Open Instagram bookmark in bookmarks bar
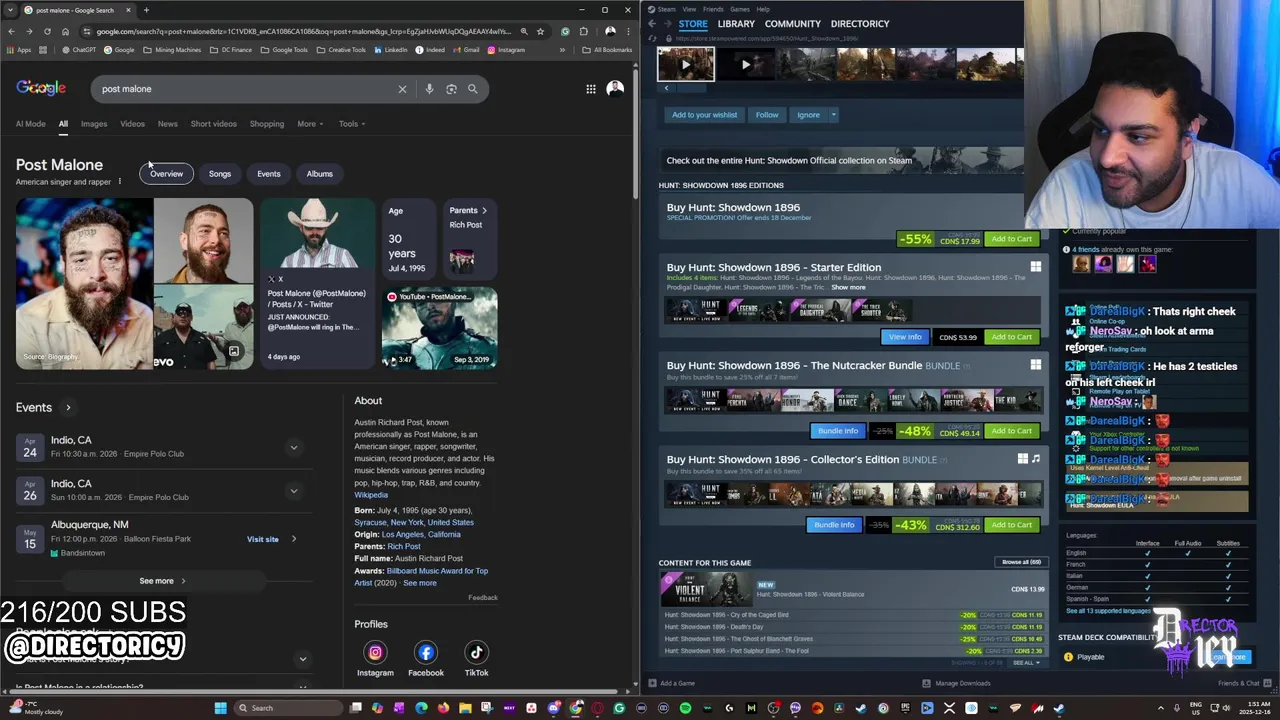 pyautogui.click(x=506, y=50)
